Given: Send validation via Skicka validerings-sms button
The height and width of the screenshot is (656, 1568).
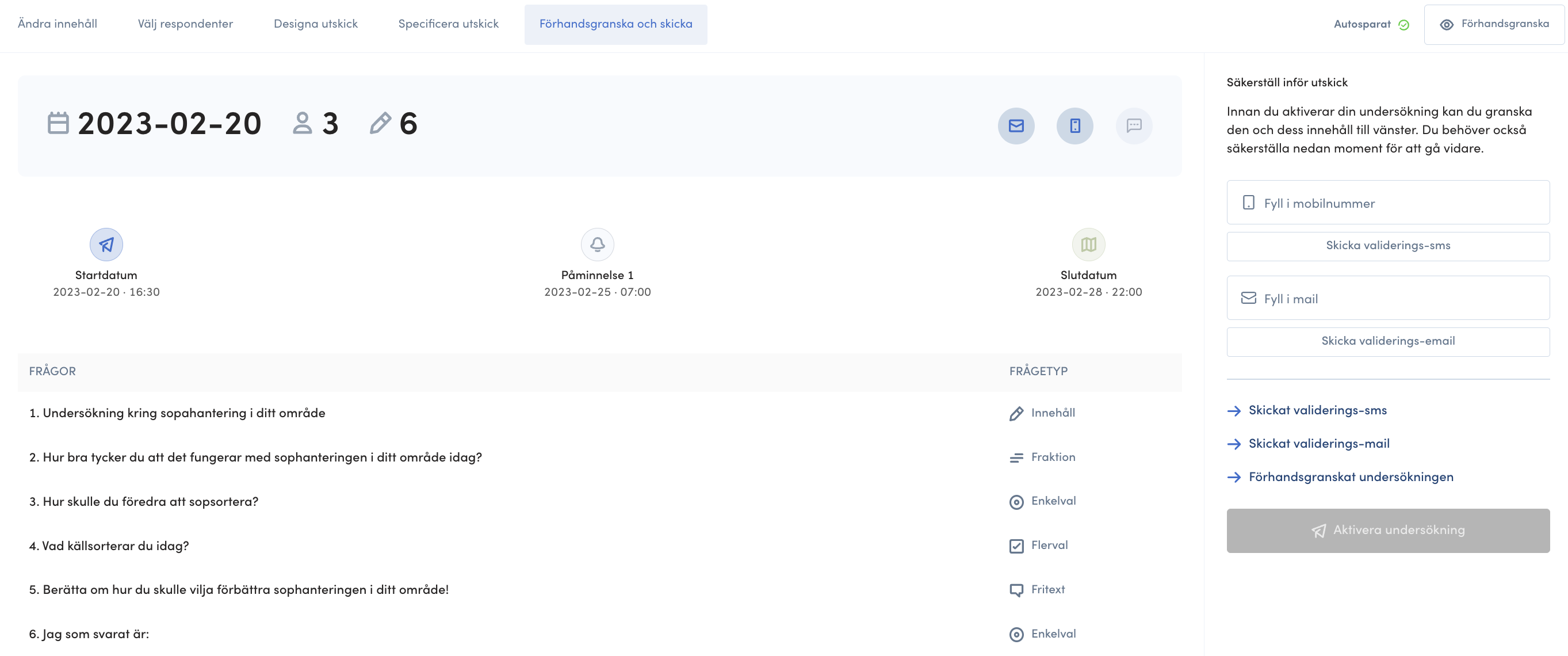Looking at the screenshot, I should 1388,246.
